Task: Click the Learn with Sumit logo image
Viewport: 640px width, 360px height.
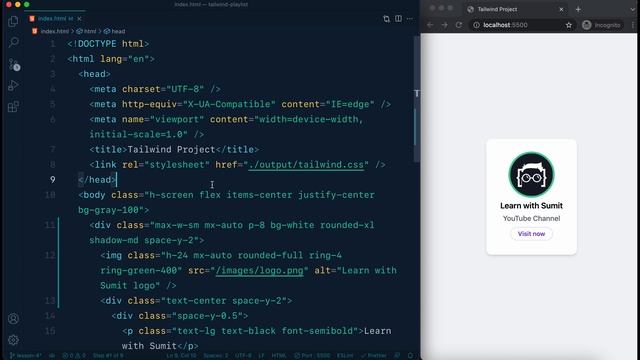Action: click(x=531, y=175)
